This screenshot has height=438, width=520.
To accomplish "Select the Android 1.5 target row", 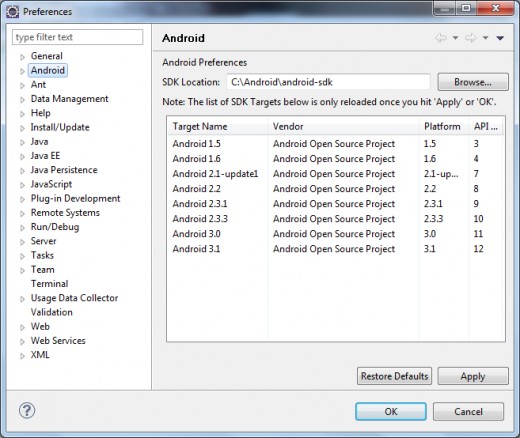I will pos(336,144).
